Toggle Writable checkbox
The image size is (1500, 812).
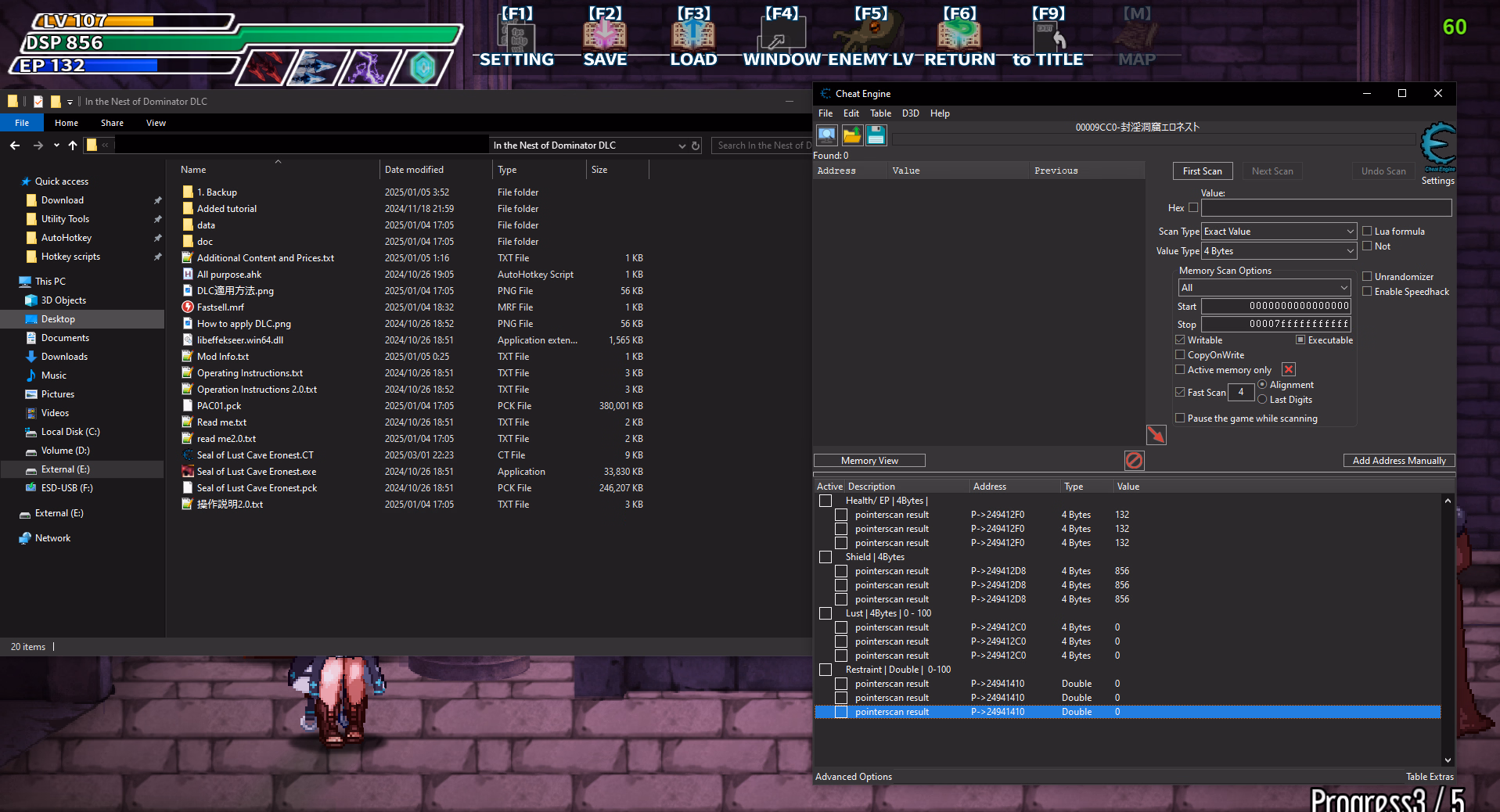1180,340
